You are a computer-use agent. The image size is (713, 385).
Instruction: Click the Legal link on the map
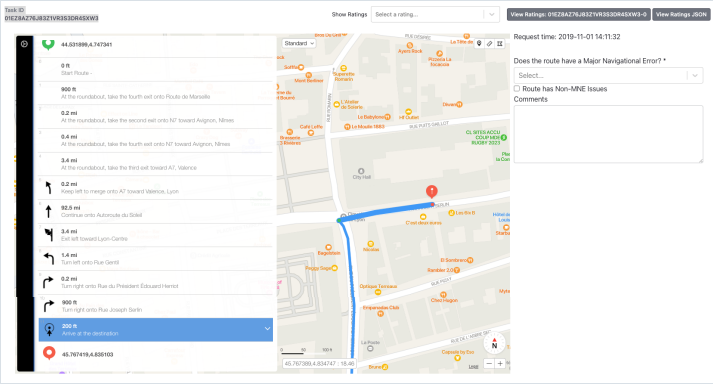(x=473, y=366)
